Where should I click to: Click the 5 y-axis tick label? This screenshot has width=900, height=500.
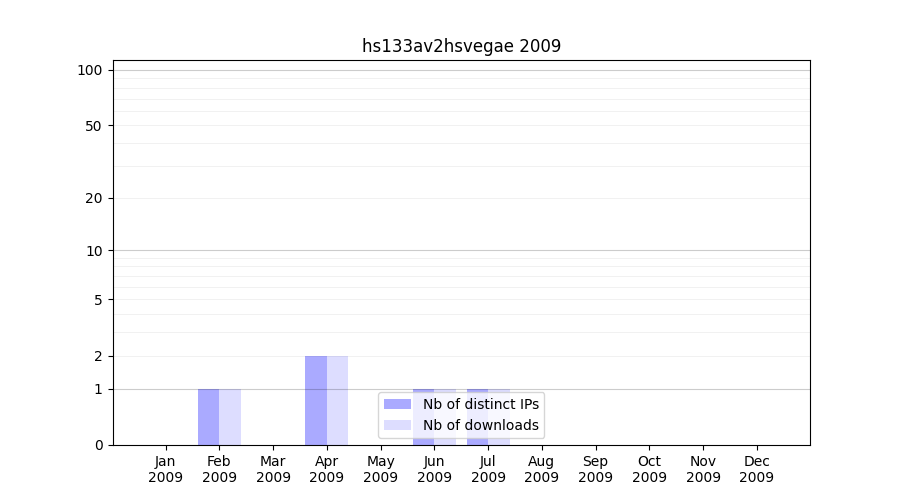point(97,300)
